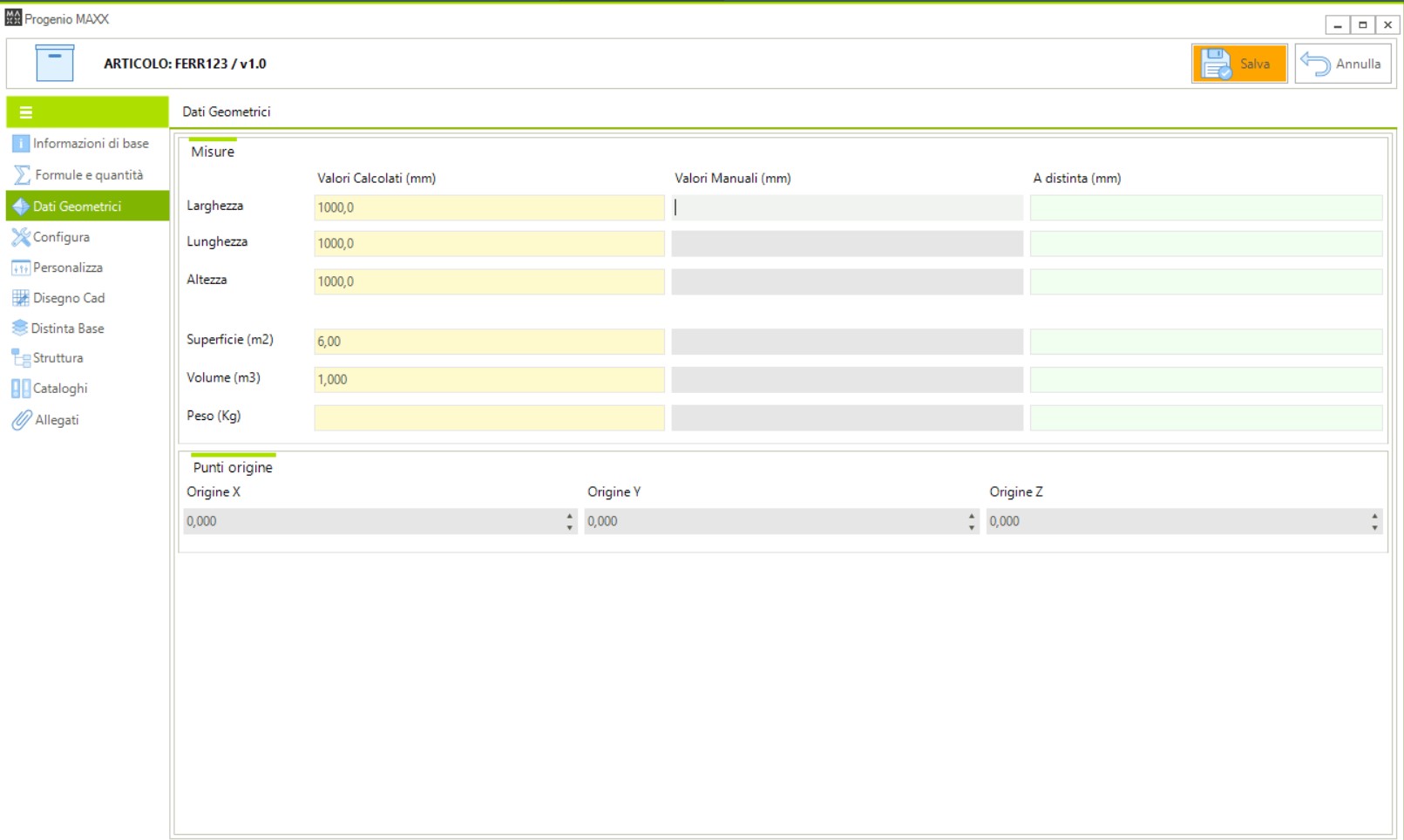The height and width of the screenshot is (840, 1404).
Task: Click the Superficie (m2) A distinta field
Action: point(1206,342)
